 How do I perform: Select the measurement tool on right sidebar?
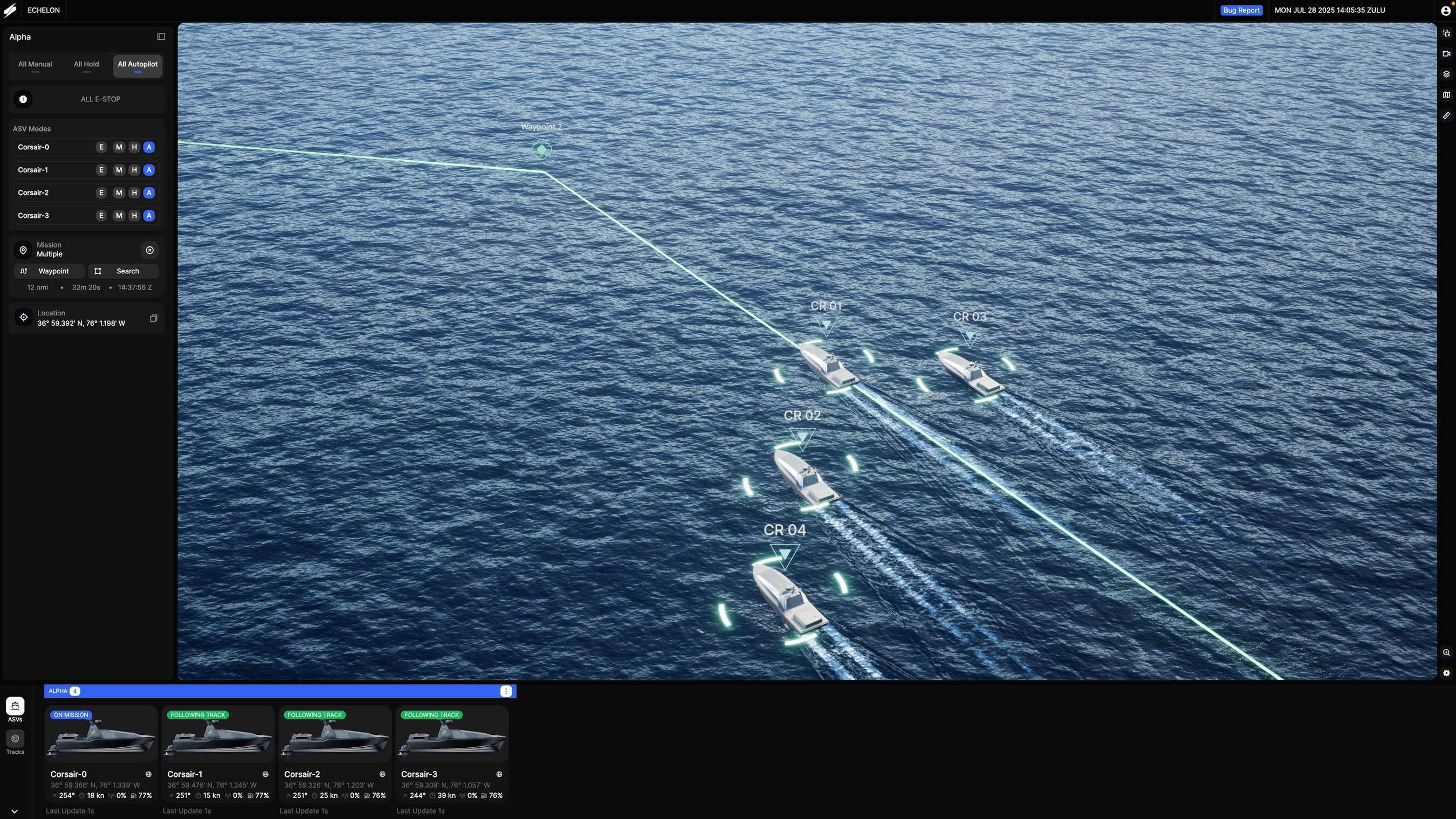click(1446, 115)
